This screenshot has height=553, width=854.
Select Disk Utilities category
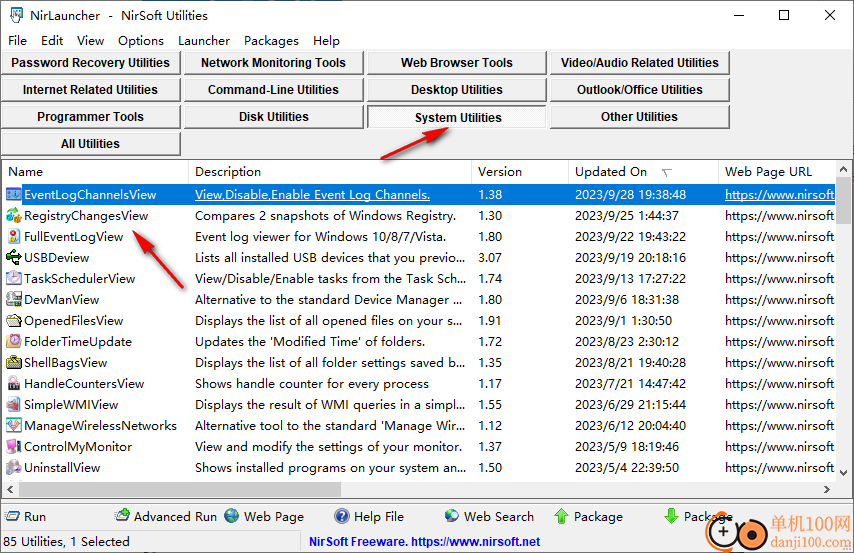coord(273,117)
